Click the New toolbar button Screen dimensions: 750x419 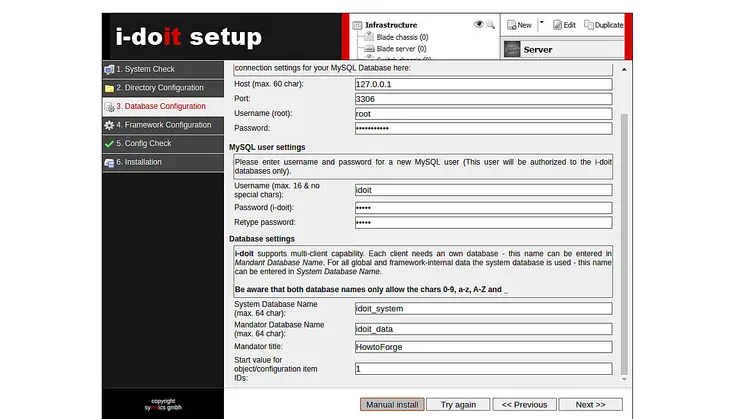[x=519, y=25]
